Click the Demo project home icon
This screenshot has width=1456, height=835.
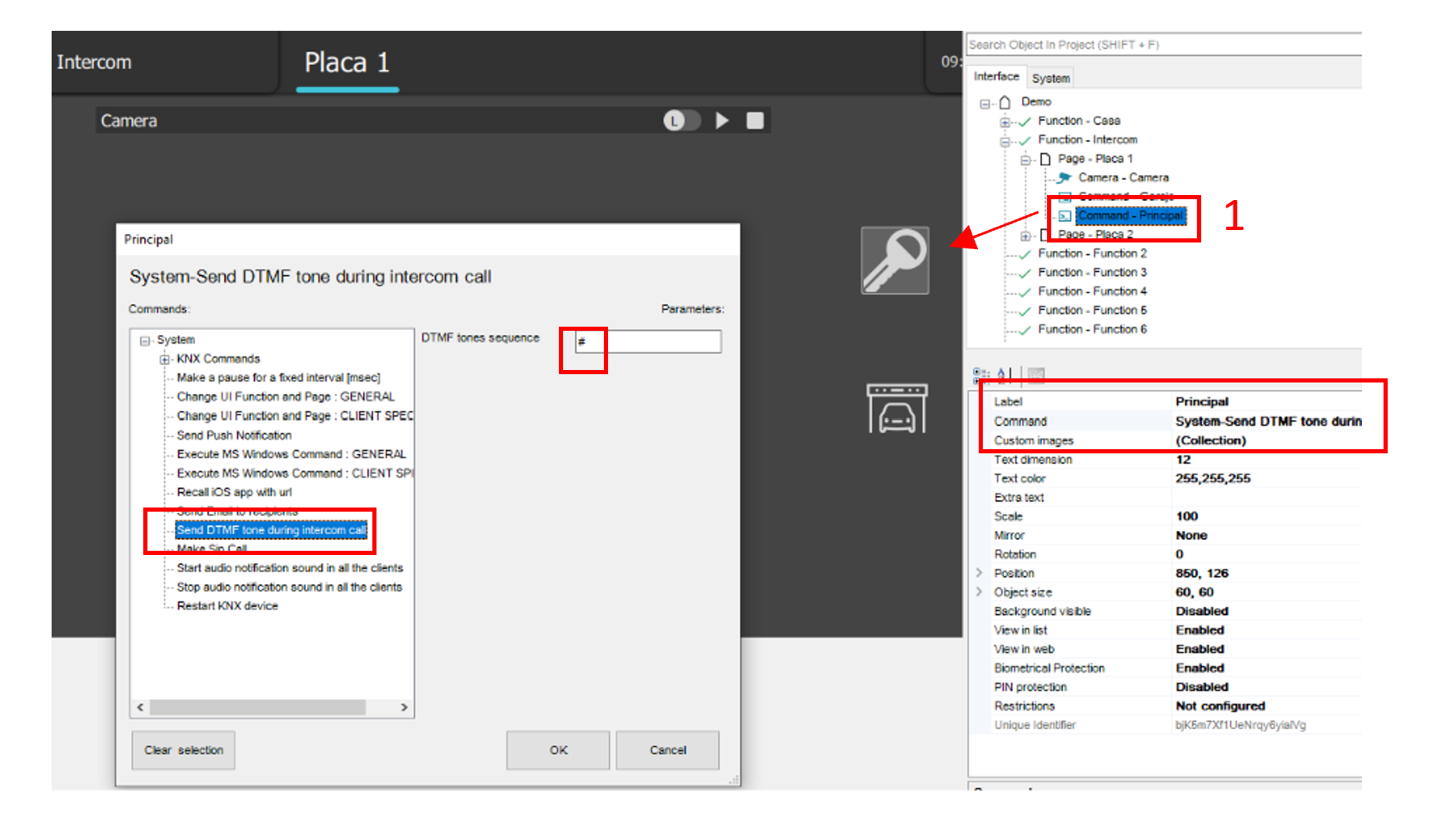tap(1005, 102)
